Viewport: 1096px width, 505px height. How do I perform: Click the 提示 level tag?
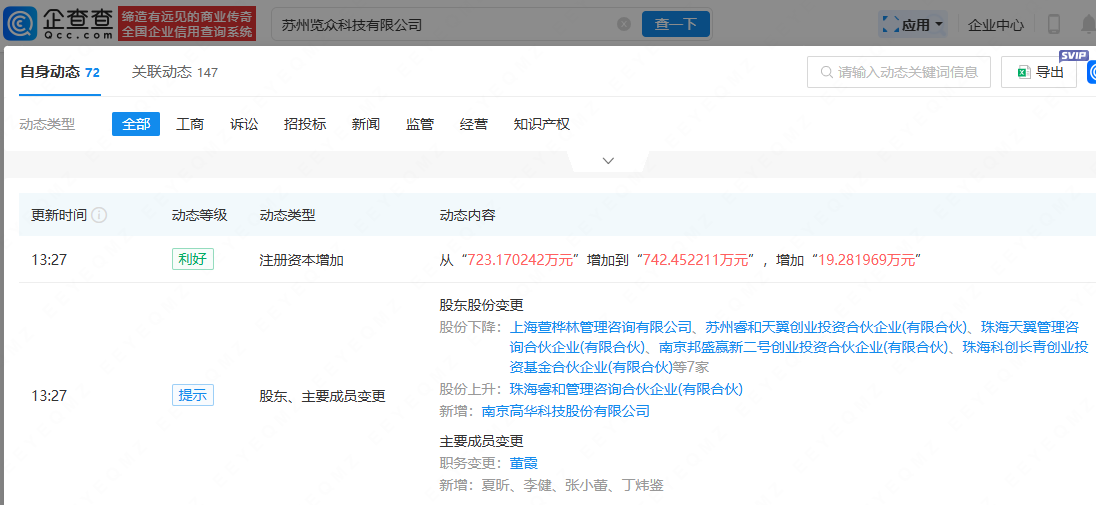(x=192, y=395)
